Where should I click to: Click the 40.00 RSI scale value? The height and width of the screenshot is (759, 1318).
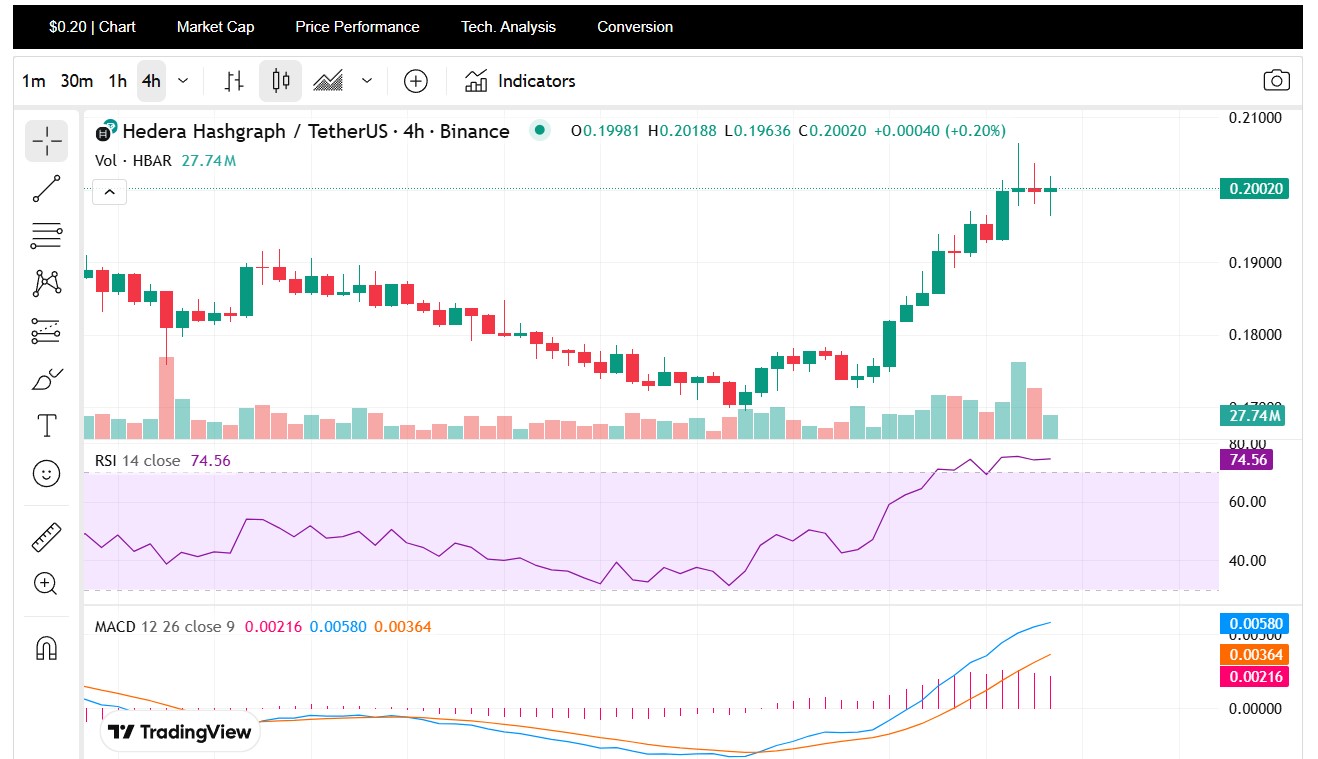tap(1247, 560)
